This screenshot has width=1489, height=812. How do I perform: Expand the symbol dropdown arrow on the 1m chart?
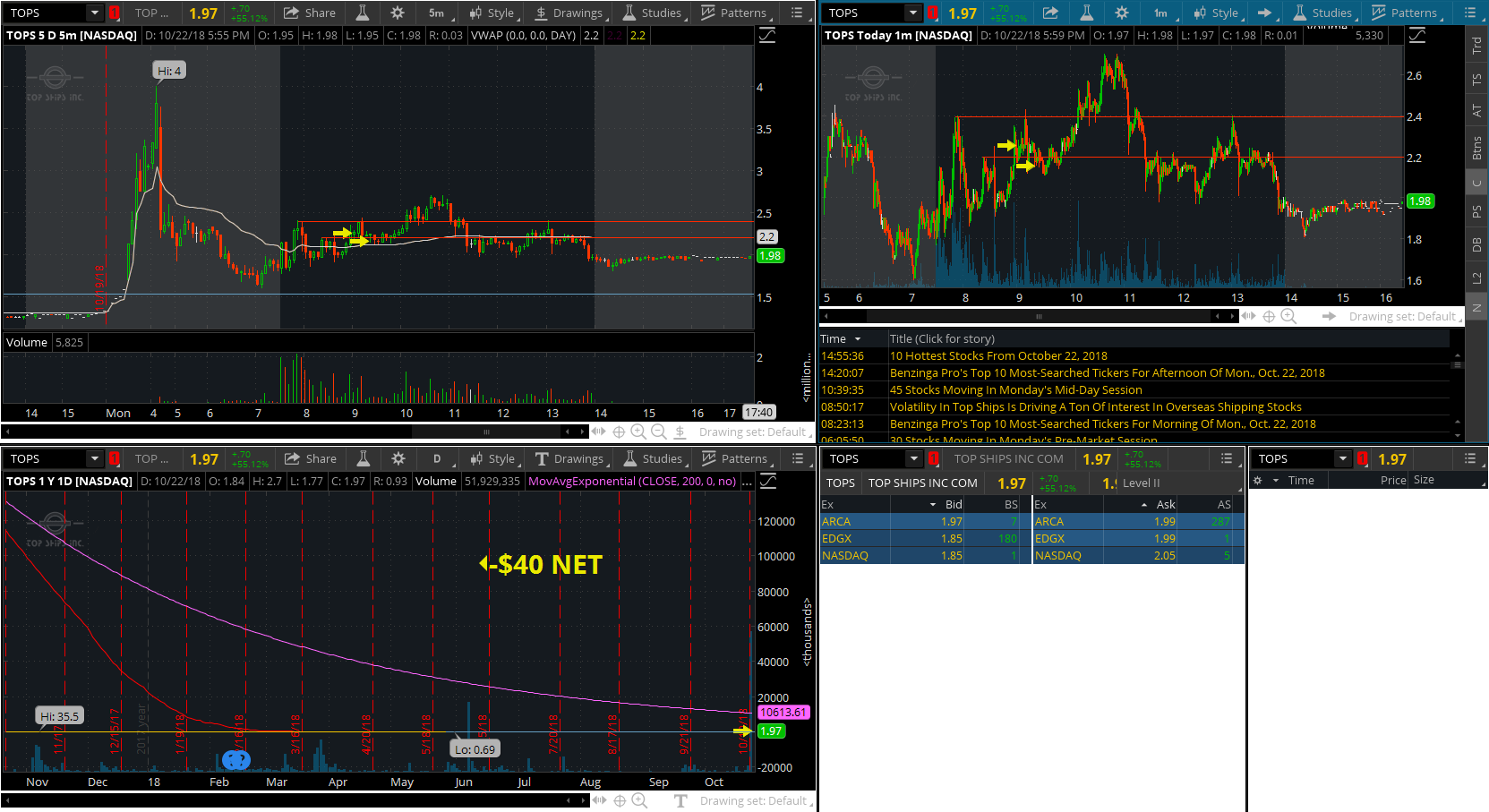912,13
